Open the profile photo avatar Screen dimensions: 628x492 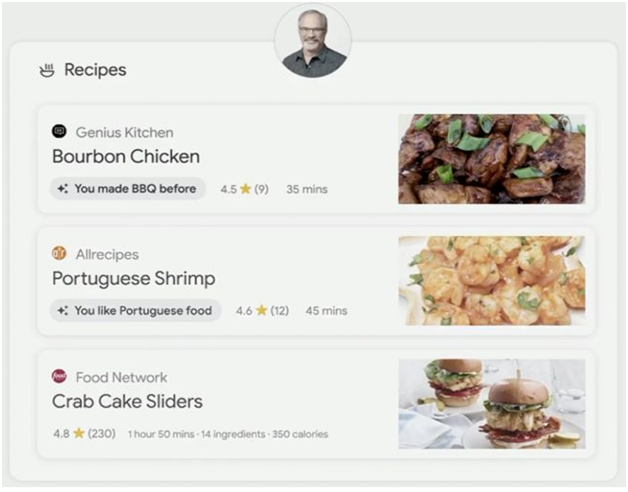(x=313, y=41)
